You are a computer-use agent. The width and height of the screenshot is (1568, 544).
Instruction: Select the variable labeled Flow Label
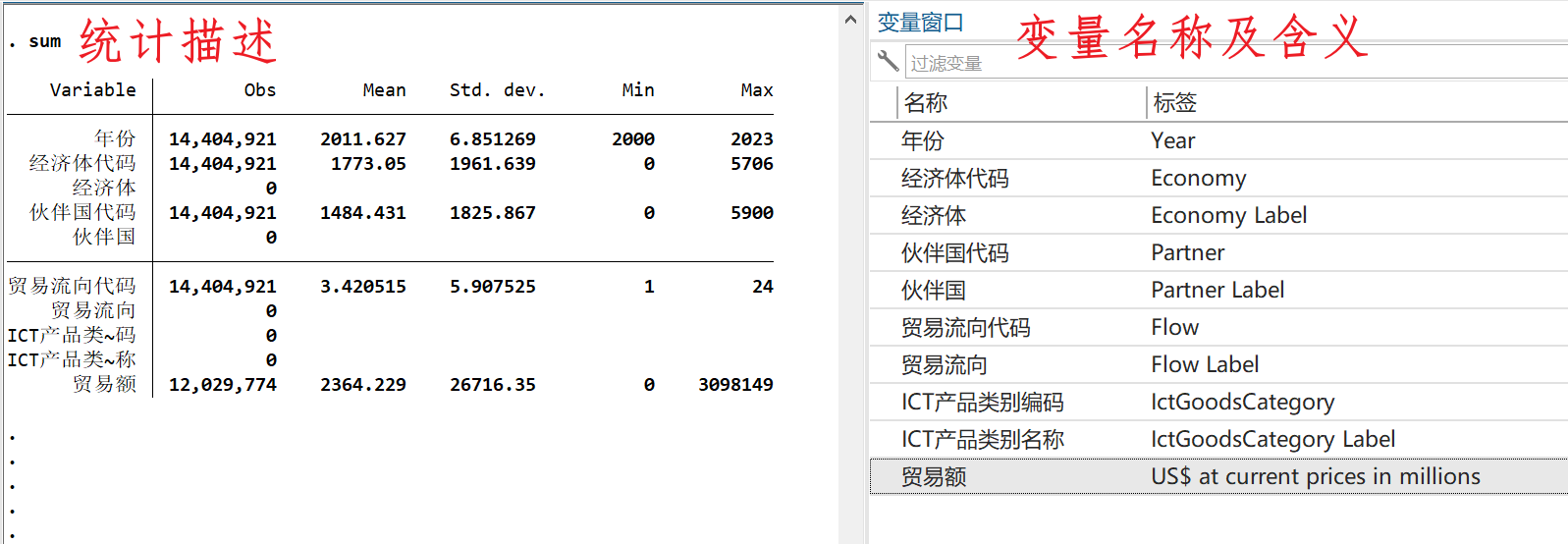pos(1205,364)
